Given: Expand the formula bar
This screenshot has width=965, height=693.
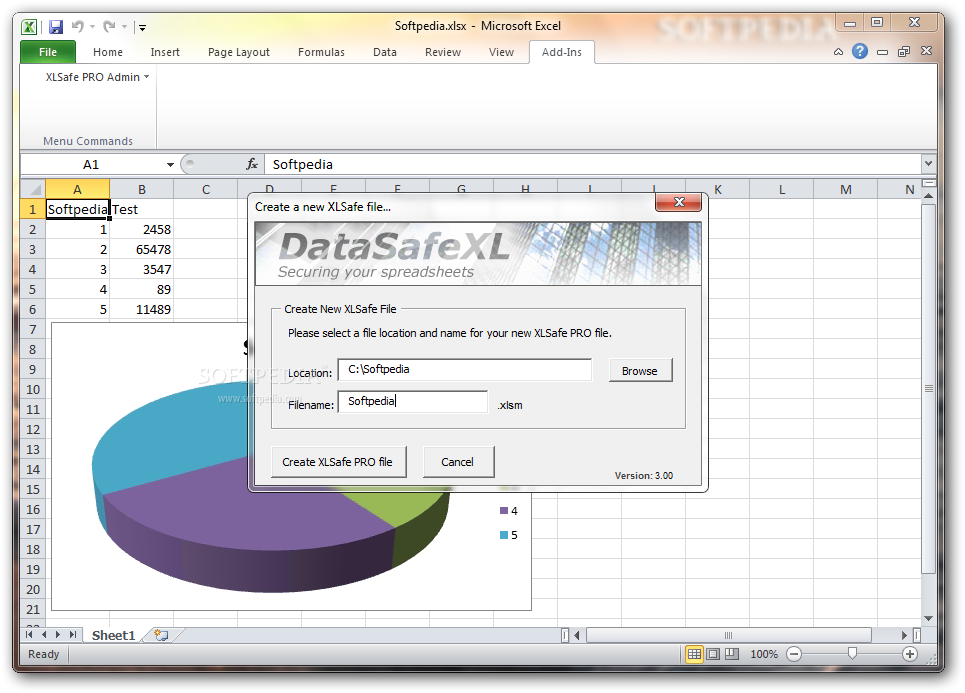Looking at the screenshot, I should point(928,164).
